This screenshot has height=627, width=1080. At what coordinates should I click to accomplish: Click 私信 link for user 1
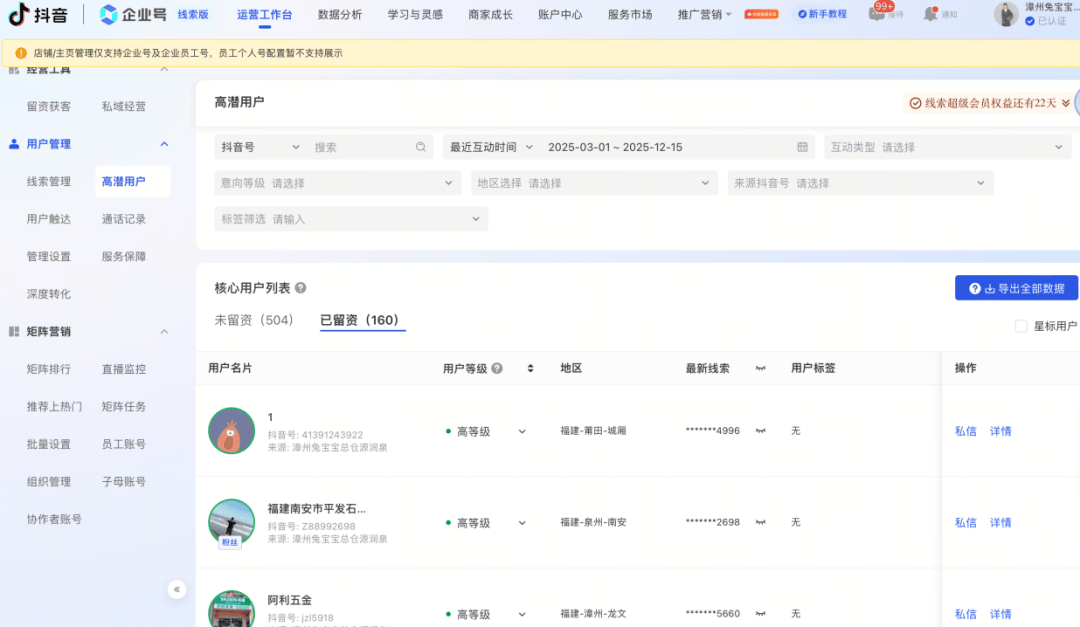(x=965, y=431)
